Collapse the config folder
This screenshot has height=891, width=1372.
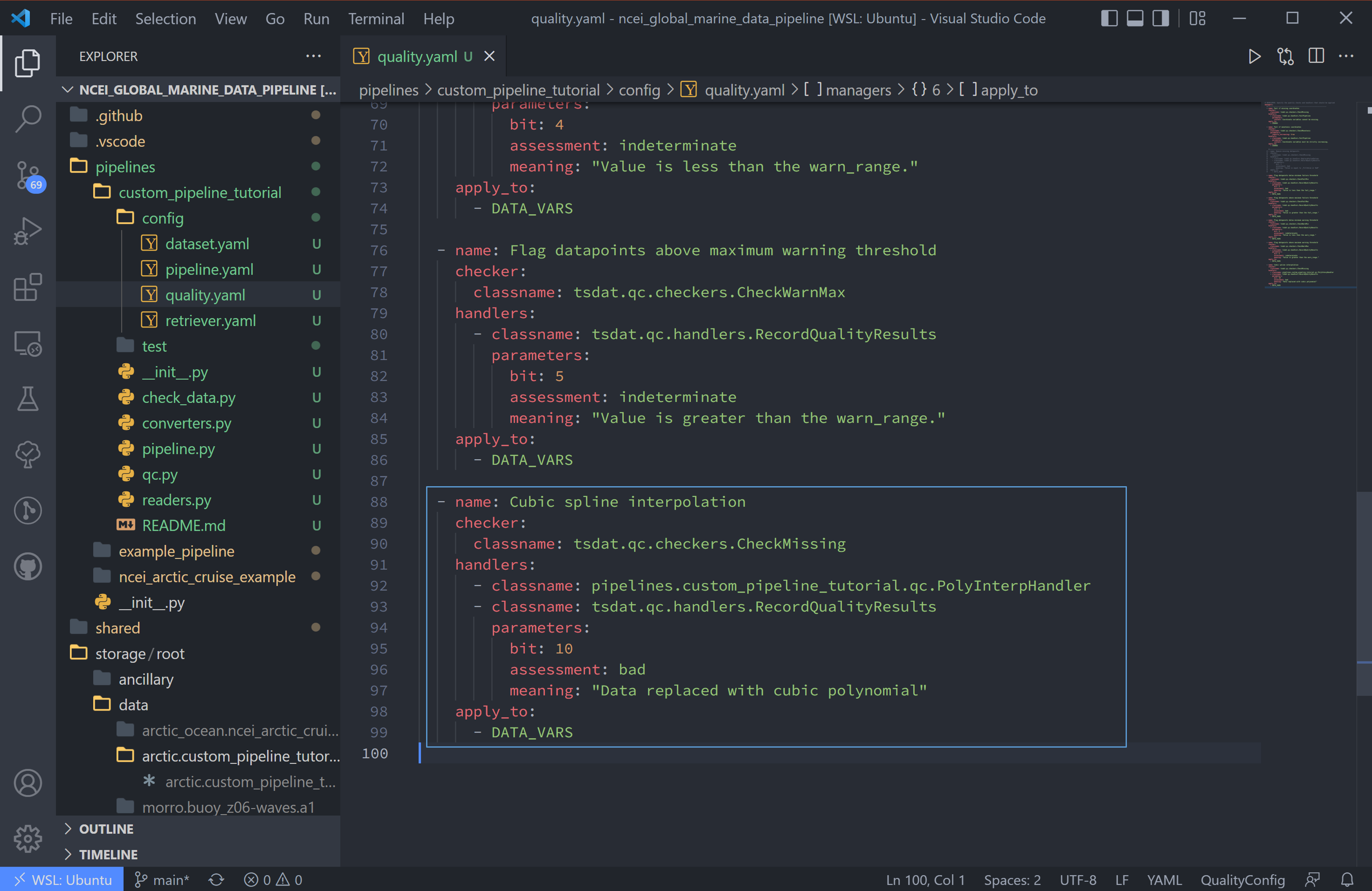[198, 218]
